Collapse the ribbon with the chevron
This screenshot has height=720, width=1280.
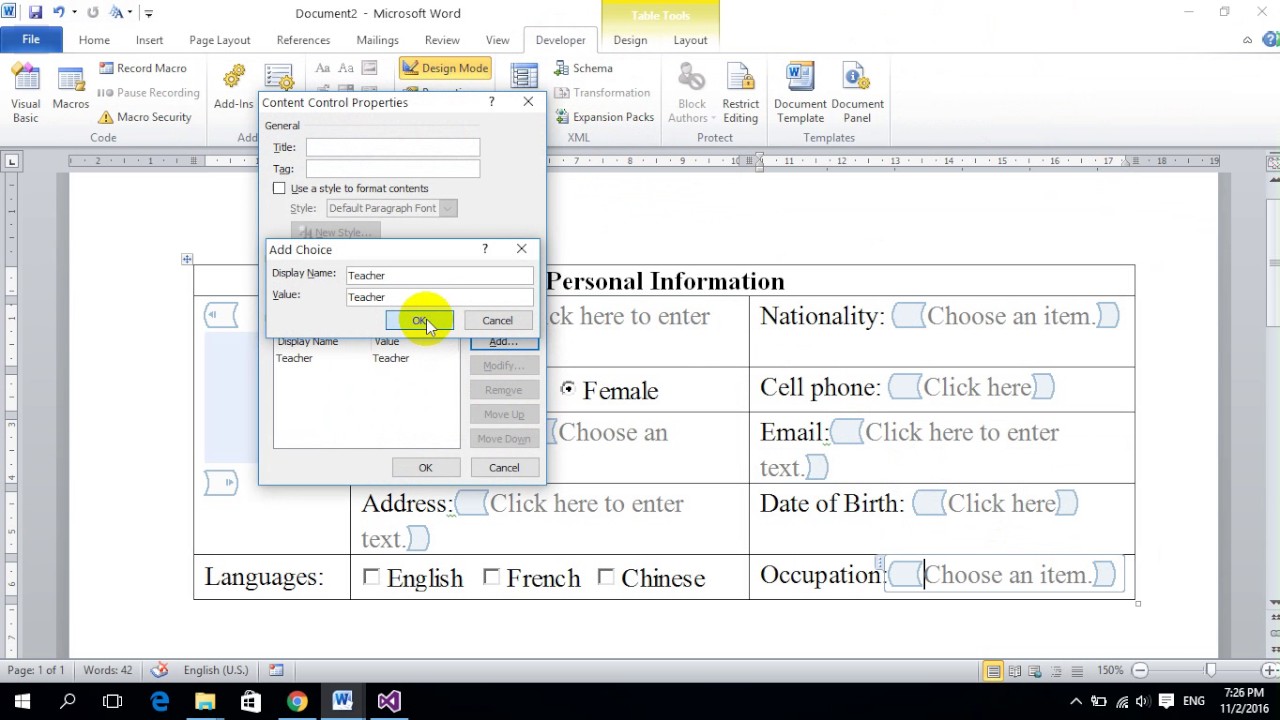[1247, 41]
